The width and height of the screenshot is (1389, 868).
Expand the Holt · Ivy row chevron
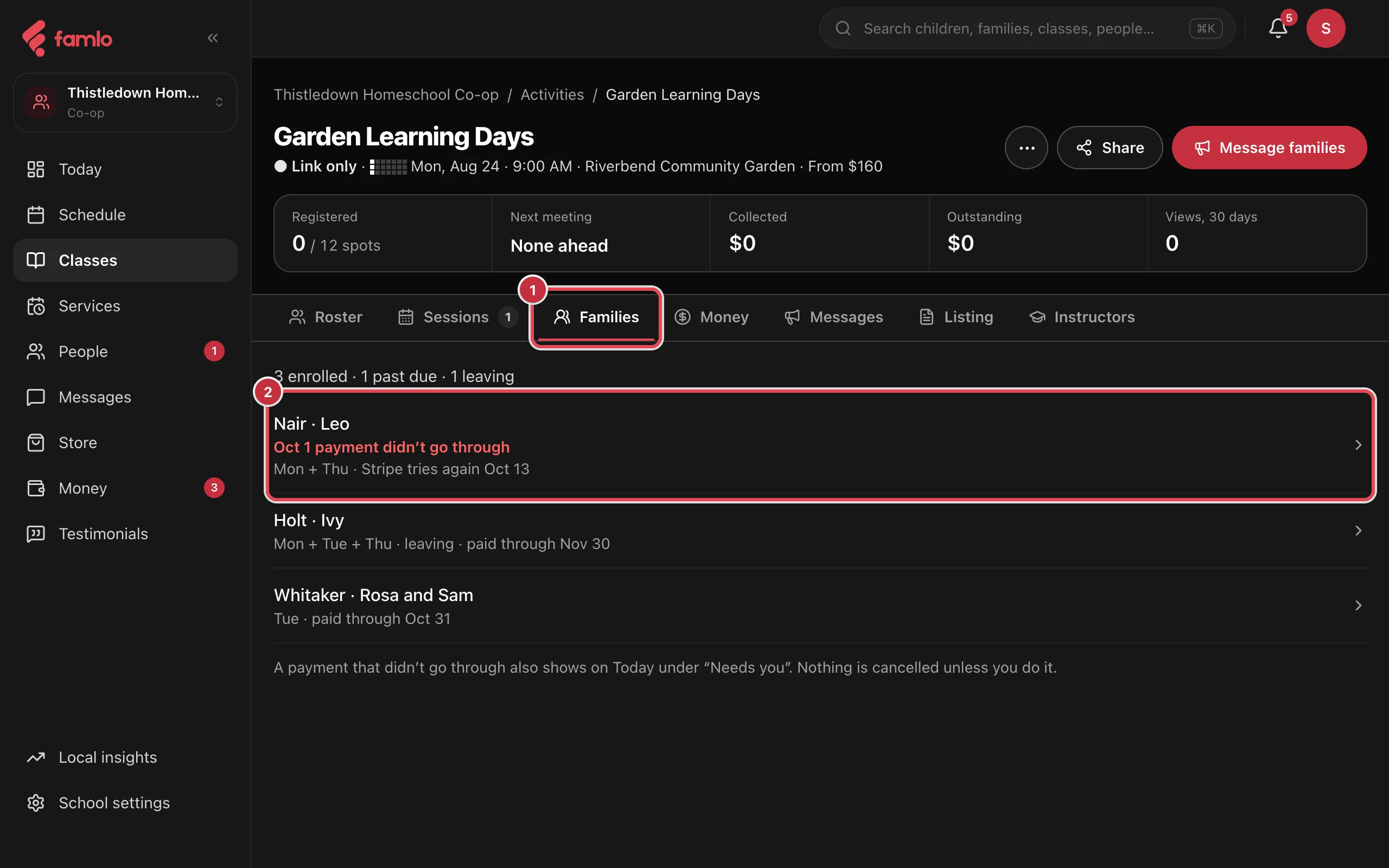1358,531
